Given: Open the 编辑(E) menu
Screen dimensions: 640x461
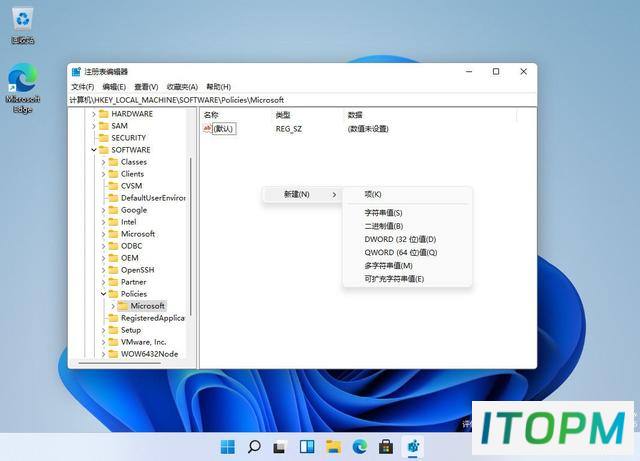Looking at the screenshot, I should (114, 87).
